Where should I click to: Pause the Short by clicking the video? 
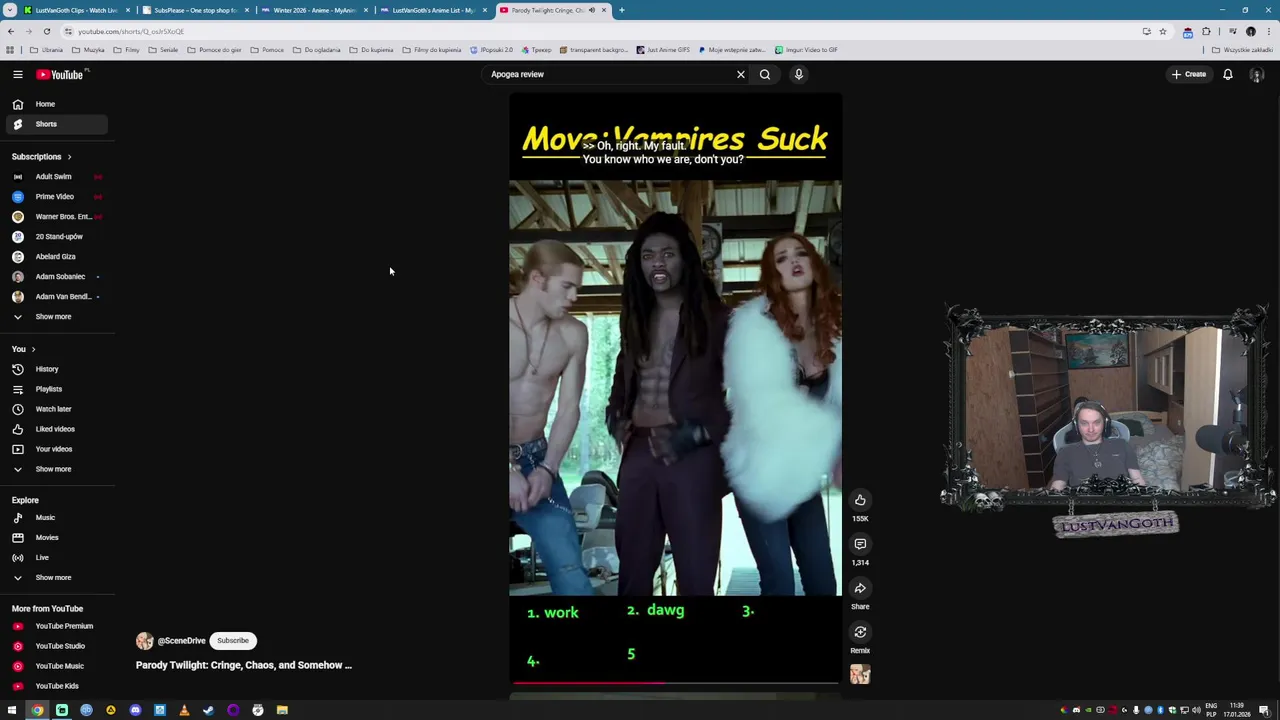pyautogui.click(x=675, y=388)
